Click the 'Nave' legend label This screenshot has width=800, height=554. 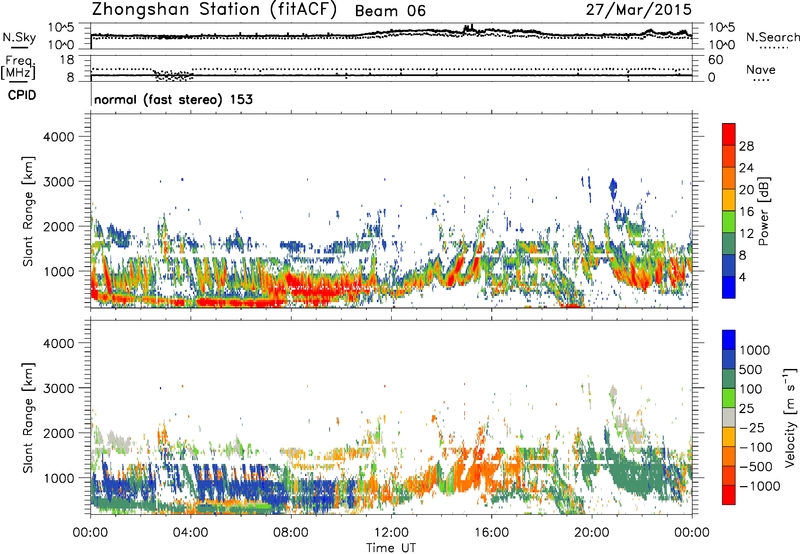761,69
